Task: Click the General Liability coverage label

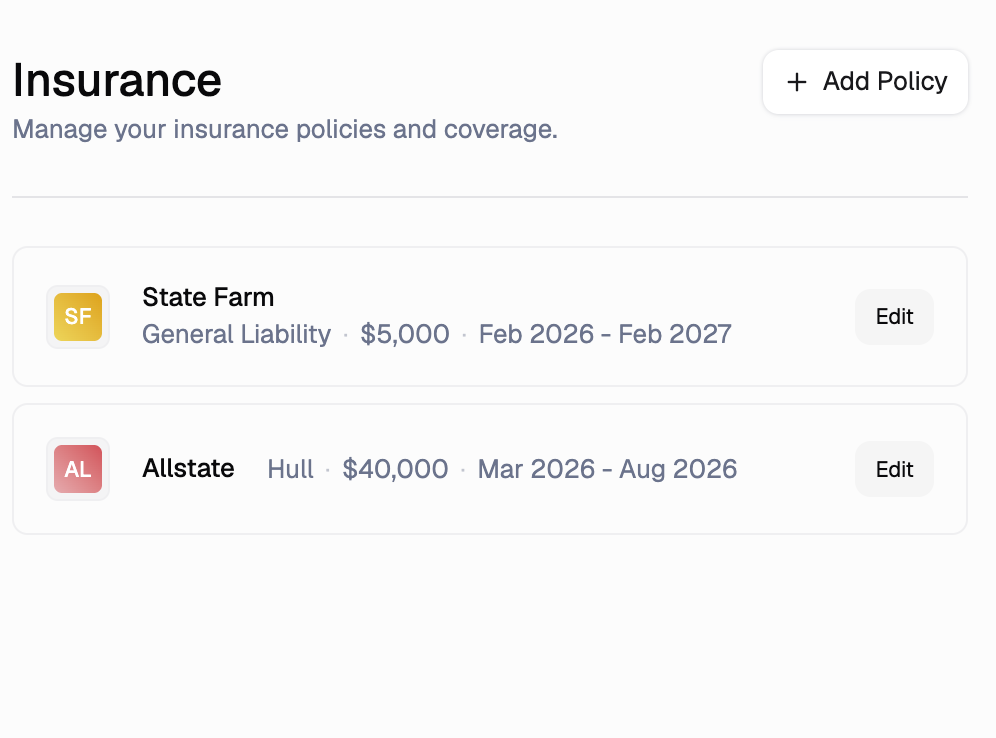Action: coord(235,335)
